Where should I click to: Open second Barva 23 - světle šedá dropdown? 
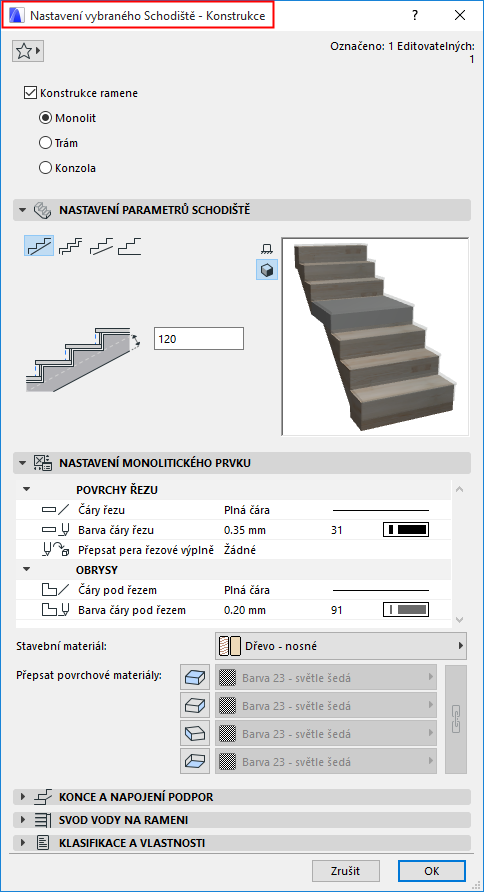pos(326,705)
